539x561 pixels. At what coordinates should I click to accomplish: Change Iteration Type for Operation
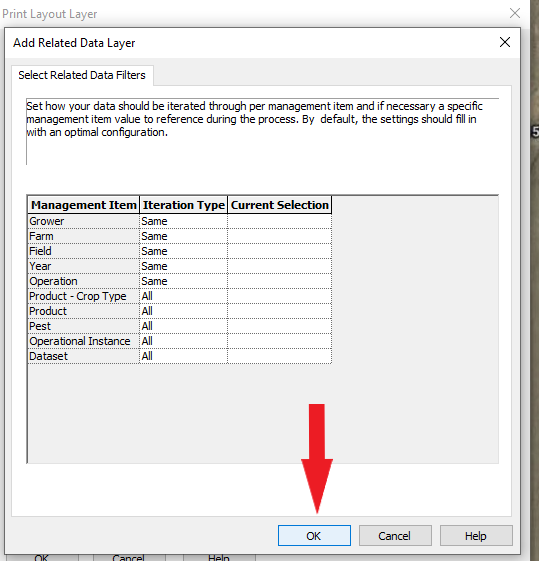point(183,281)
